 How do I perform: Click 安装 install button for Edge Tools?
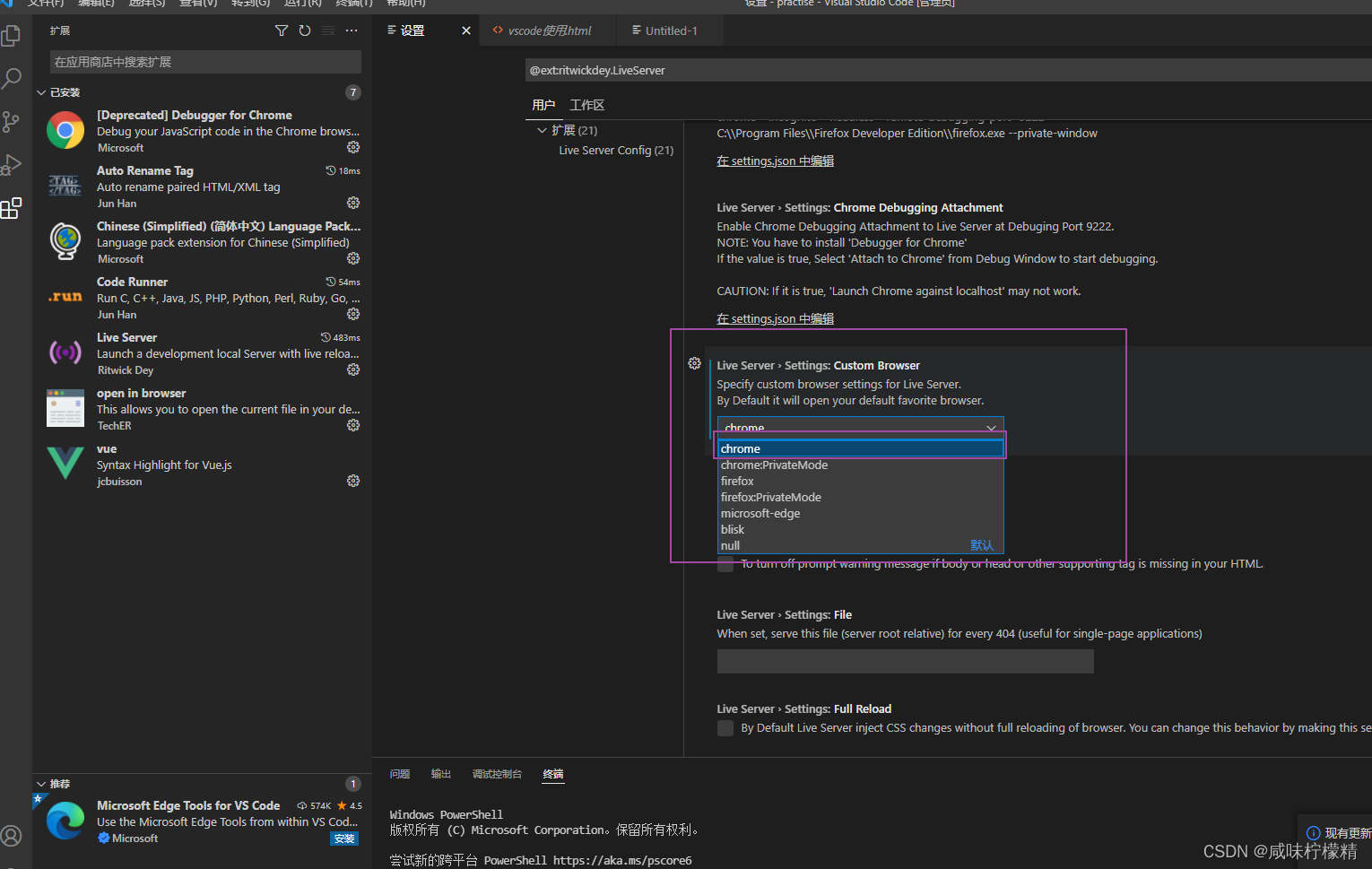344,839
